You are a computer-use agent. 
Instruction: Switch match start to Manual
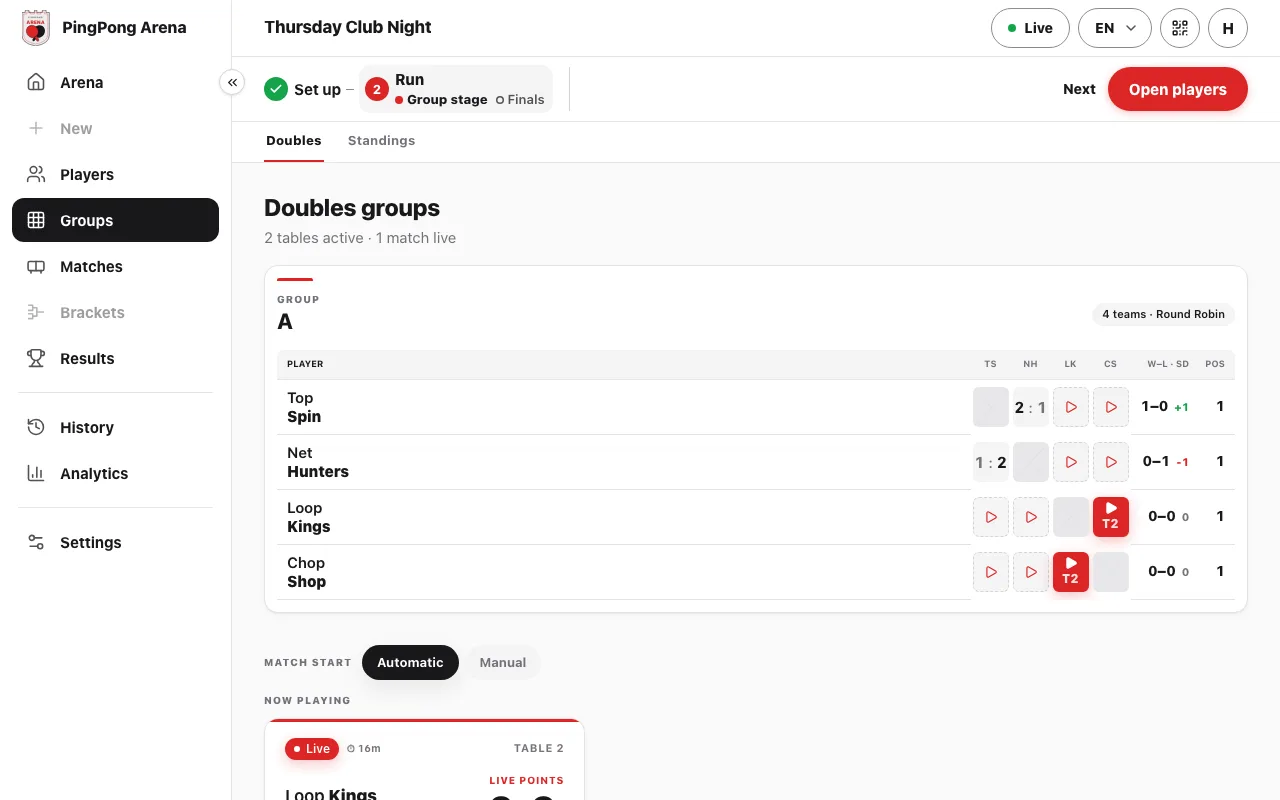(x=503, y=662)
